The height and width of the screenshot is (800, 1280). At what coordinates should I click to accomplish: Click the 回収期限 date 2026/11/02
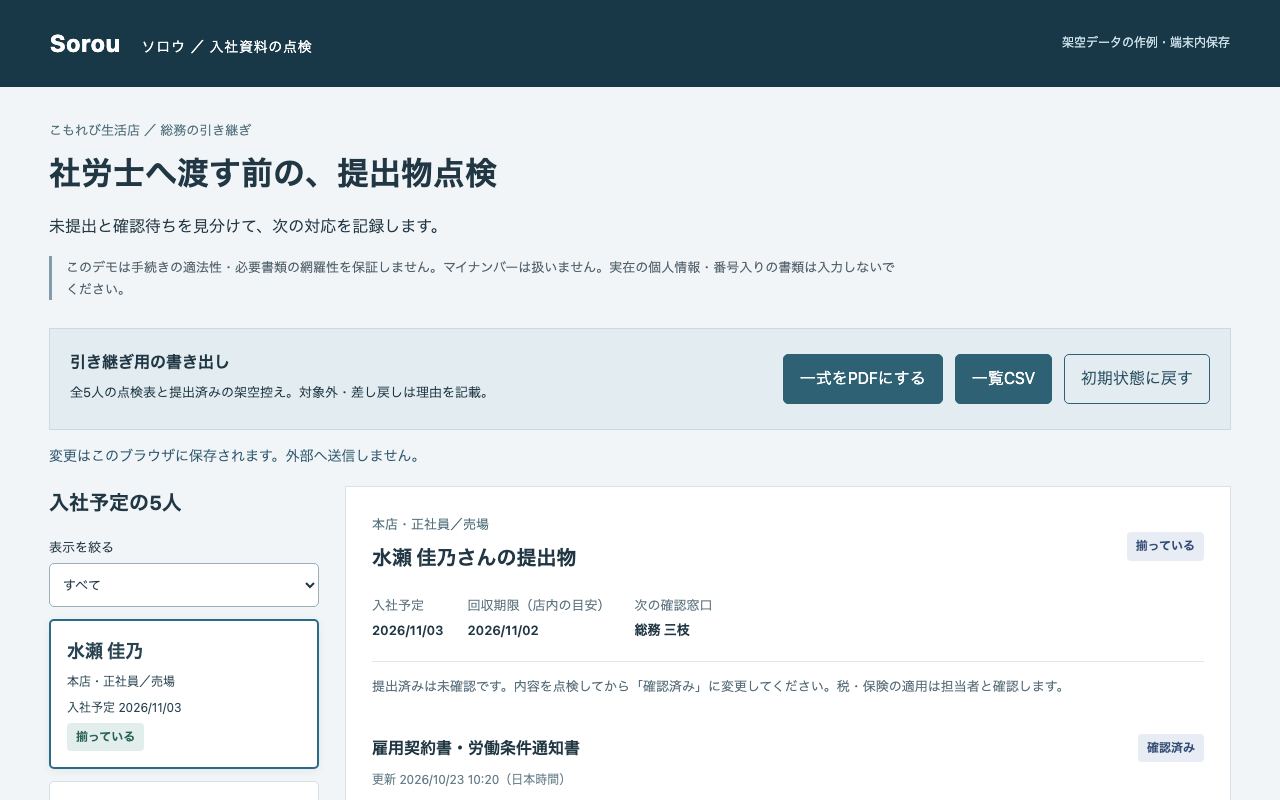pos(503,630)
